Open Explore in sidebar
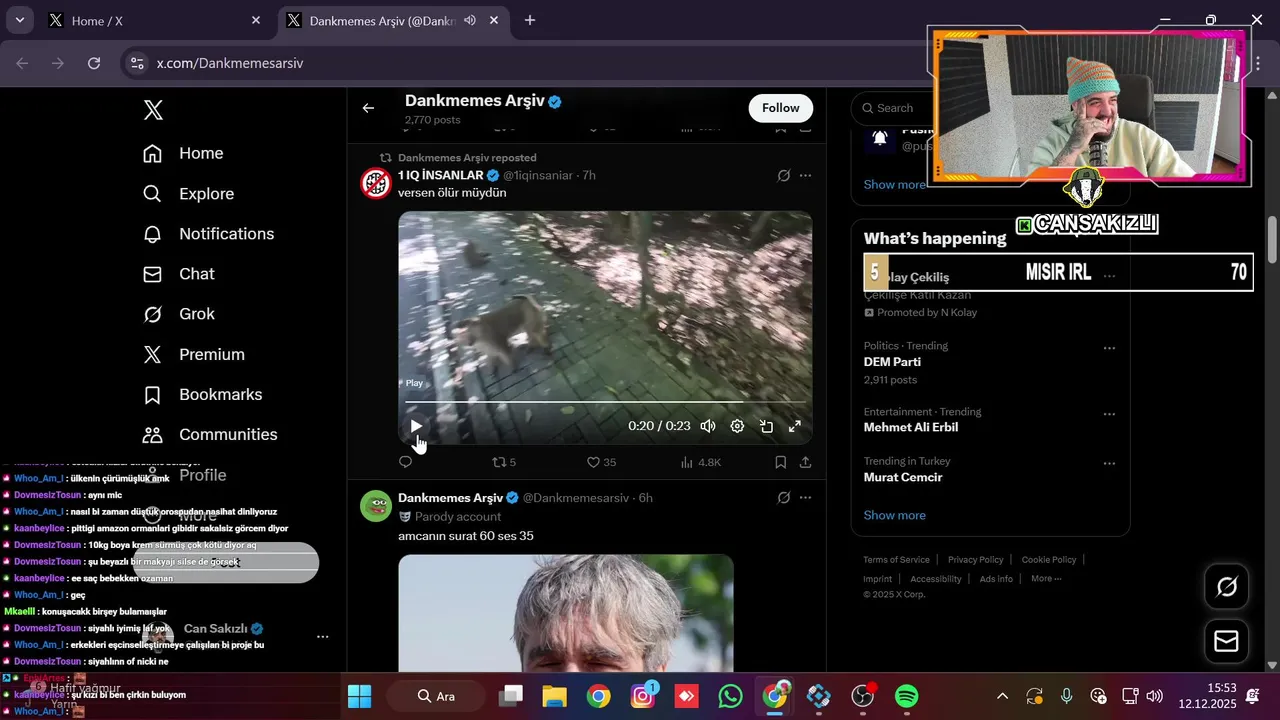This screenshot has width=1280, height=720. click(188, 194)
